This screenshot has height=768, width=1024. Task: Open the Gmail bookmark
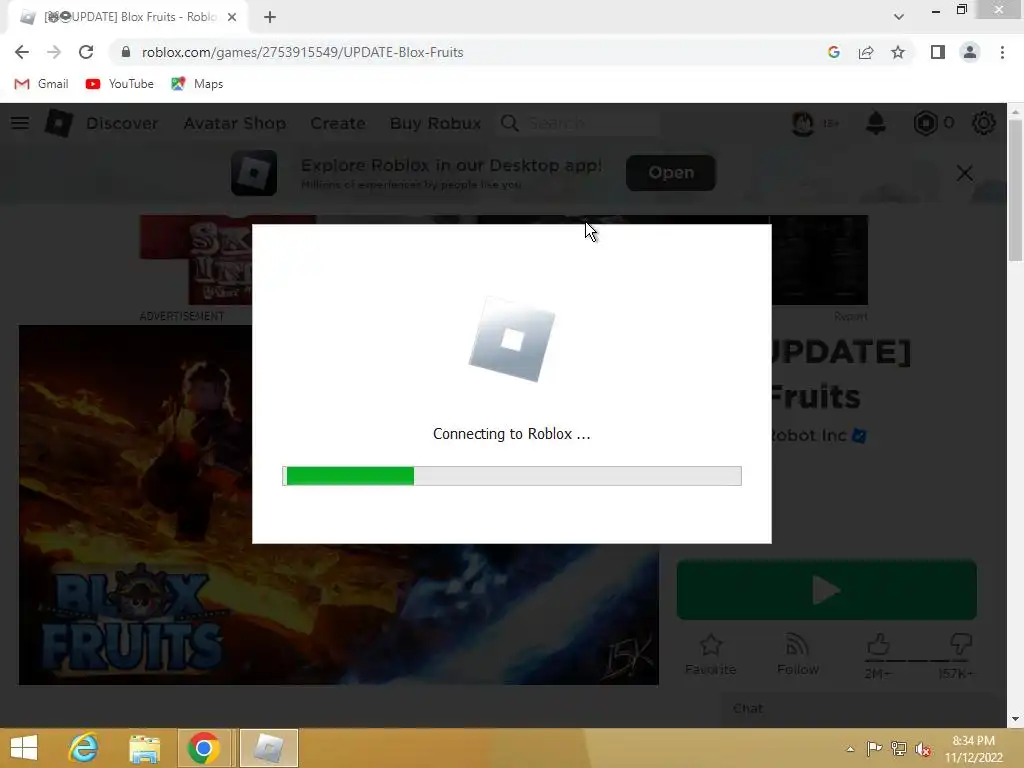click(41, 84)
